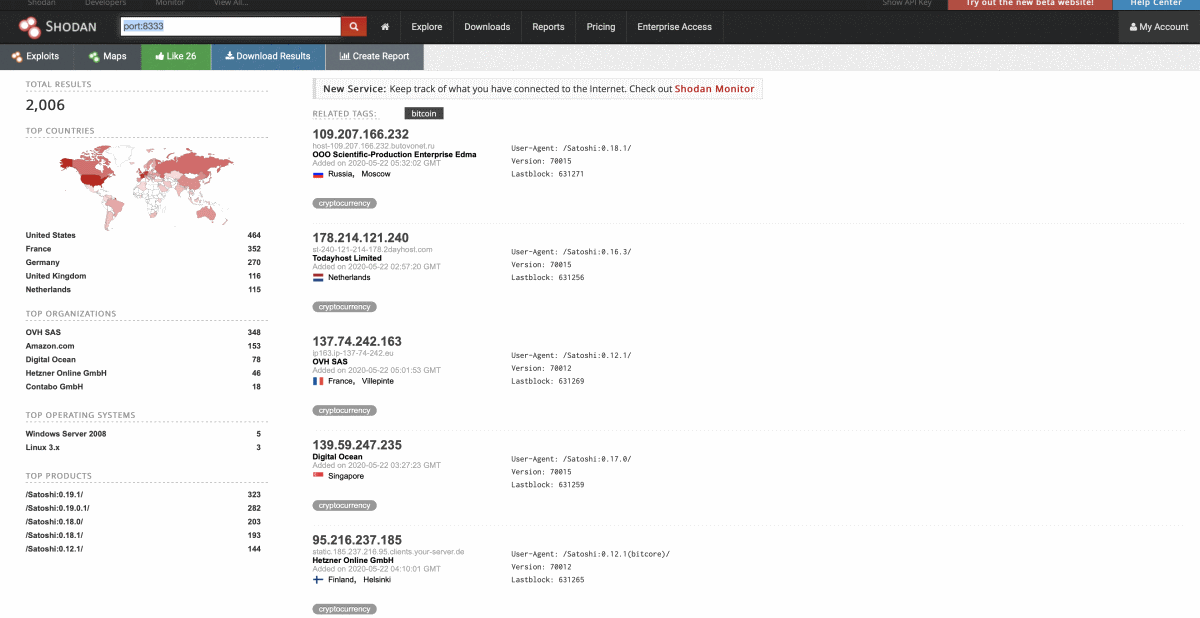Filter by /Satoshi:0.18.0/ product
This screenshot has width=1200, height=618.
[55, 521]
